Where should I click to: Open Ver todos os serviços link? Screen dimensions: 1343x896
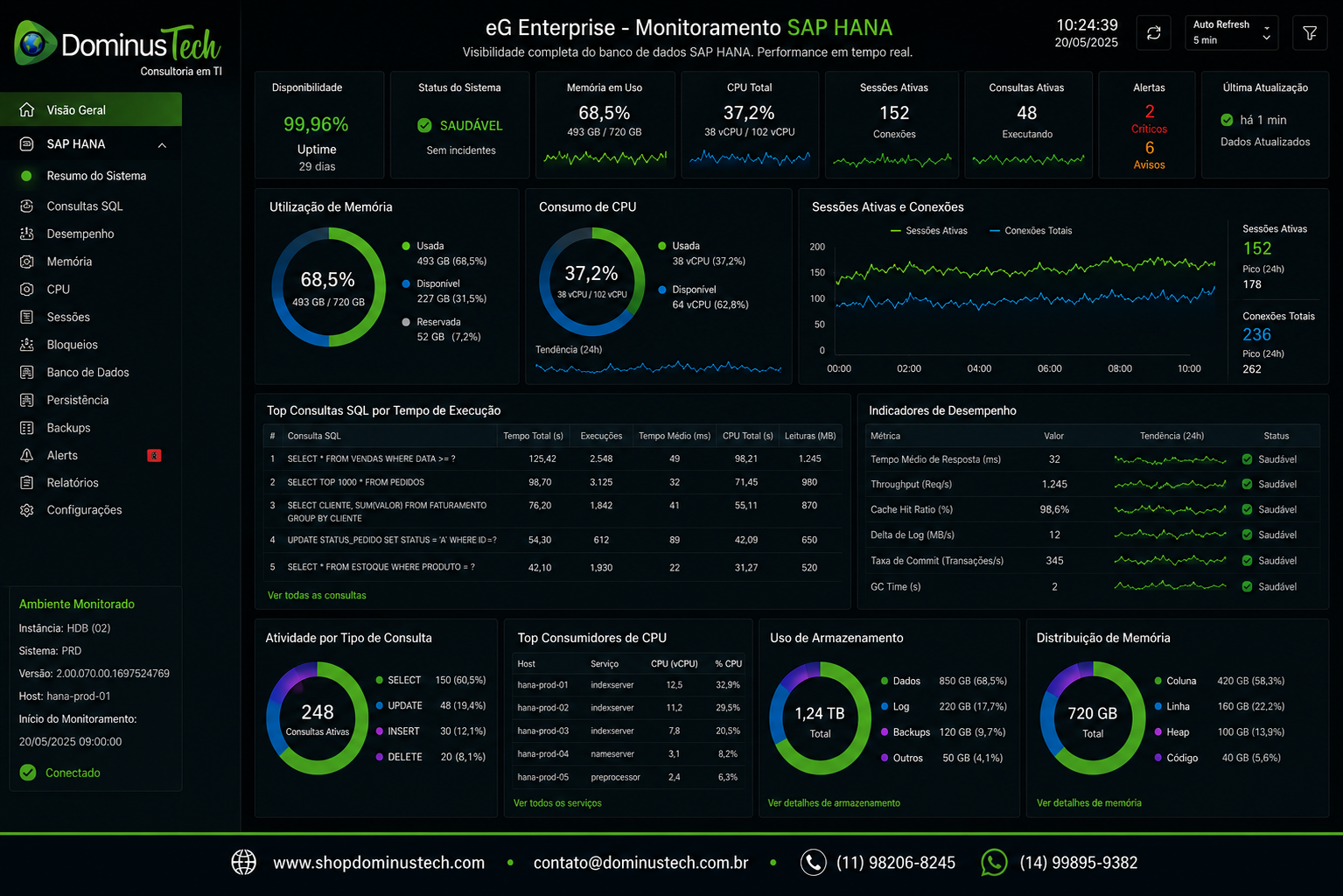click(x=557, y=803)
